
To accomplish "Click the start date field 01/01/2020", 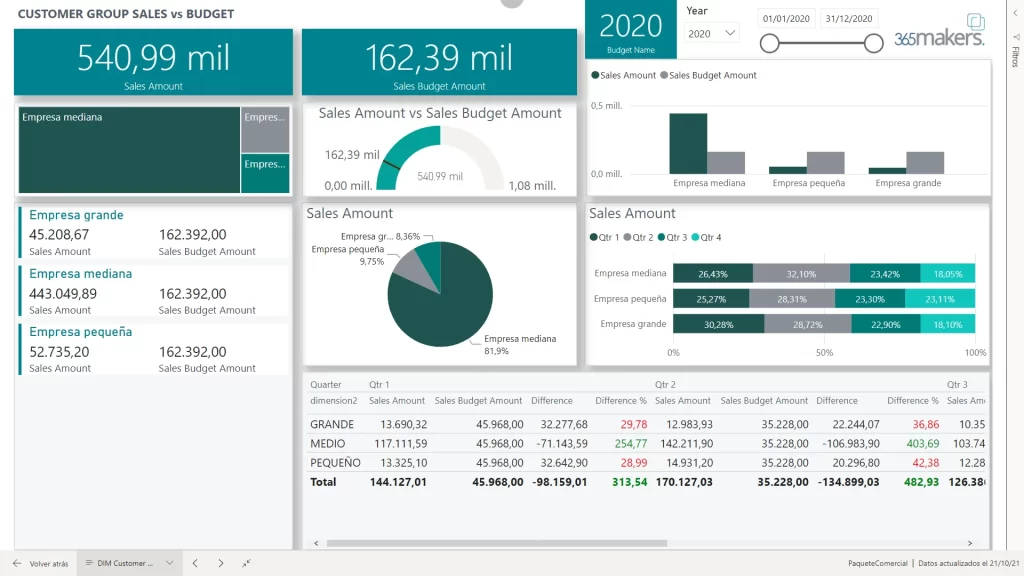I will [x=788, y=18].
